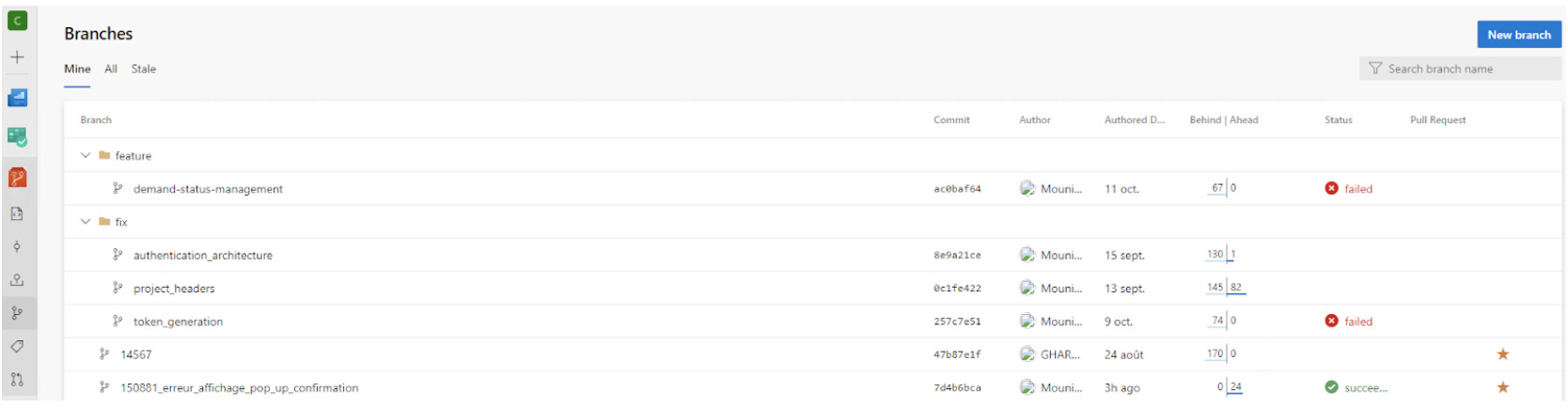
Task: Collapse the feature folder
Action: (x=86, y=156)
